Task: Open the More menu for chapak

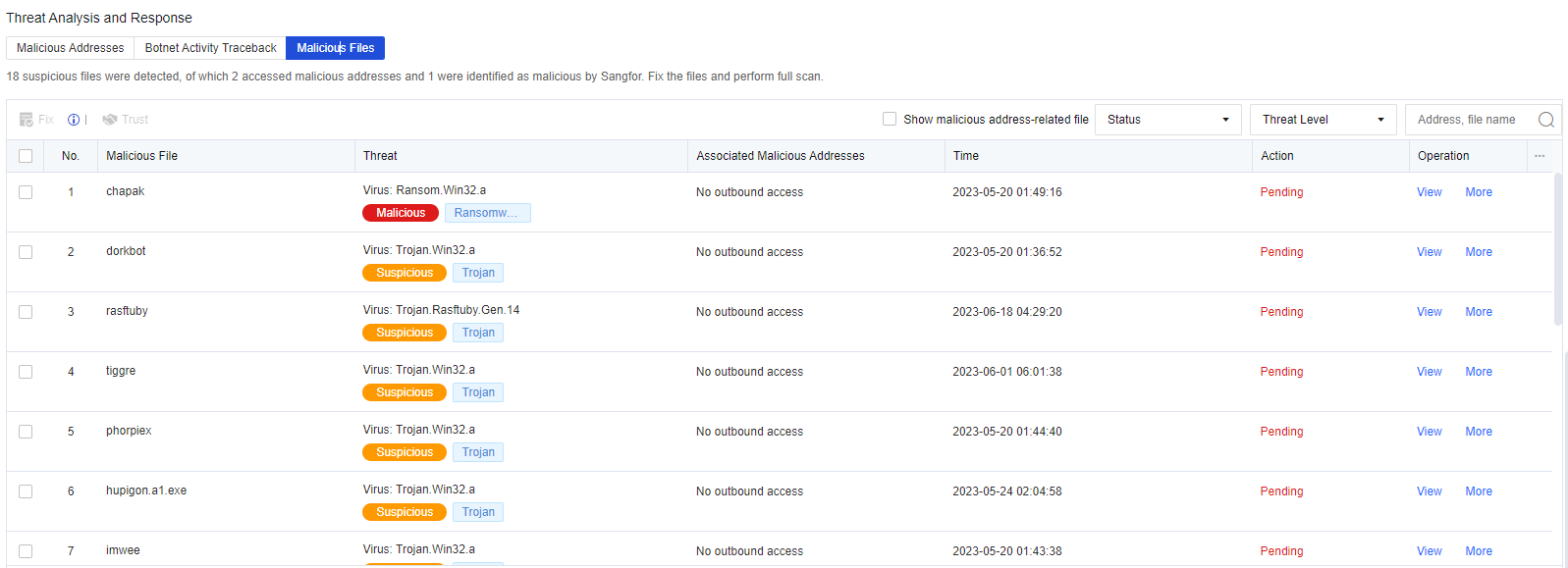Action: click(1479, 192)
